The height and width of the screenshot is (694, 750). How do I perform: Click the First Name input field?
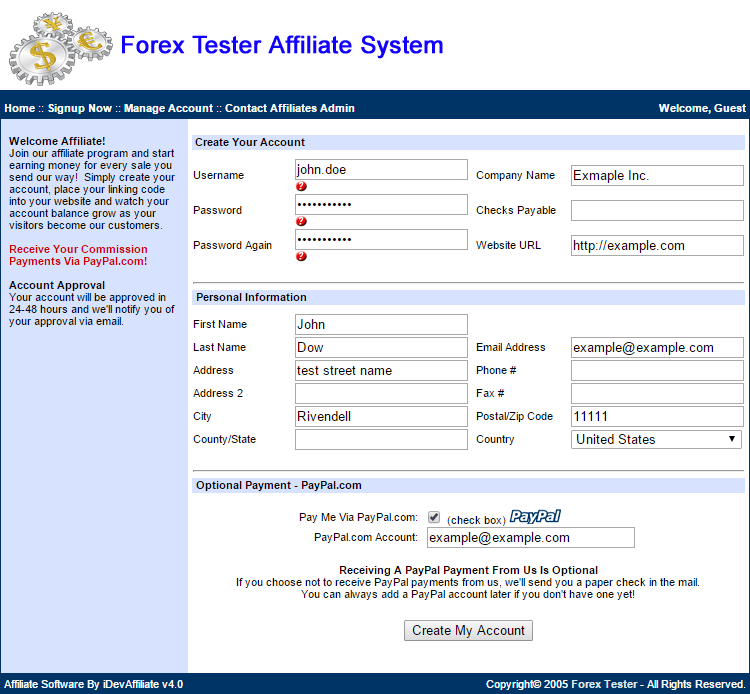381,324
